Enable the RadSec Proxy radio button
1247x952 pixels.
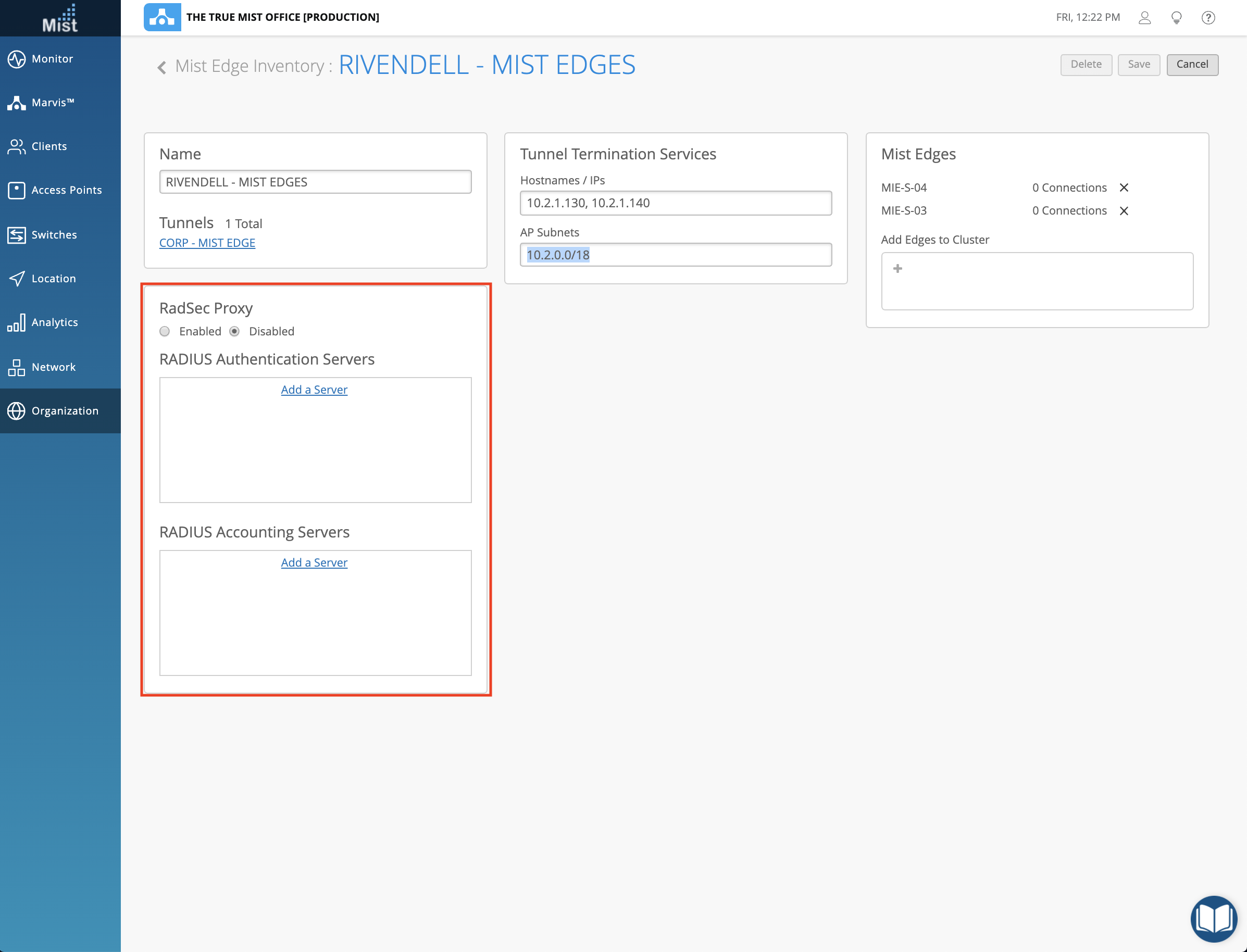(165, 332)
